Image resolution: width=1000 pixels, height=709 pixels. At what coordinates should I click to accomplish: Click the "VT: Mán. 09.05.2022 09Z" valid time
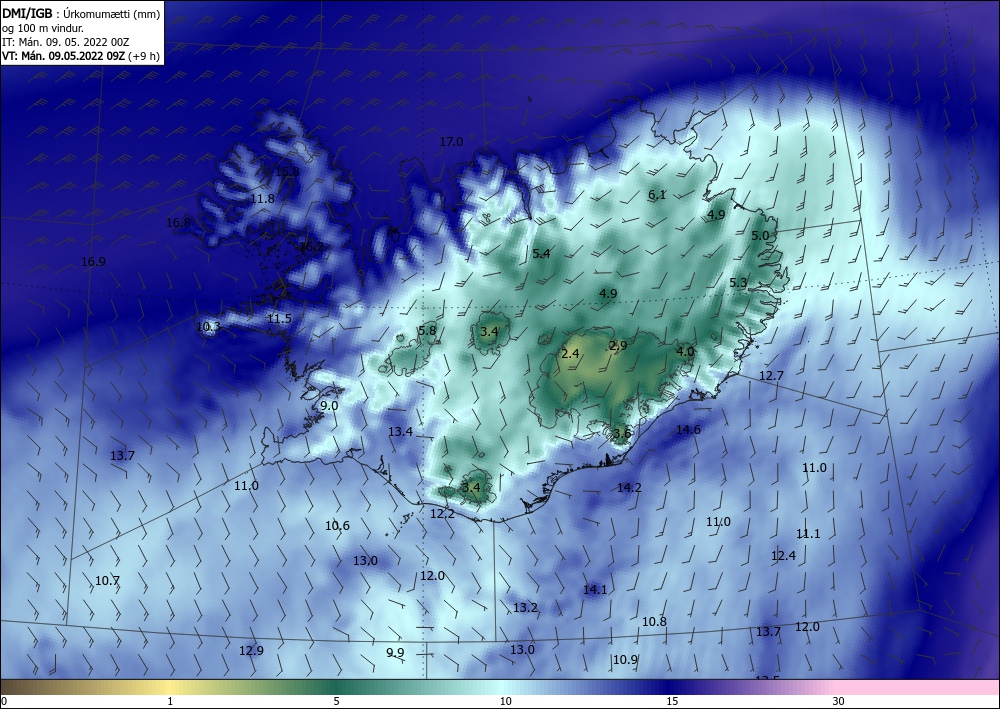[x=64, y=56]
